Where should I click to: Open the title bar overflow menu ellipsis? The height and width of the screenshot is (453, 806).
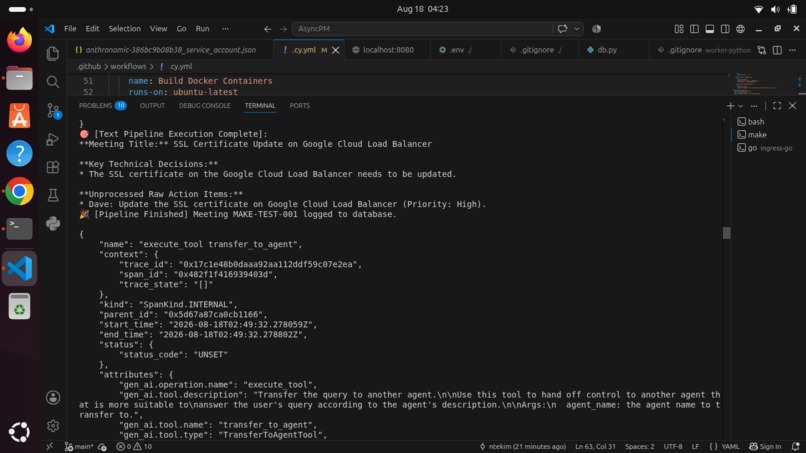tap(225, 29)
